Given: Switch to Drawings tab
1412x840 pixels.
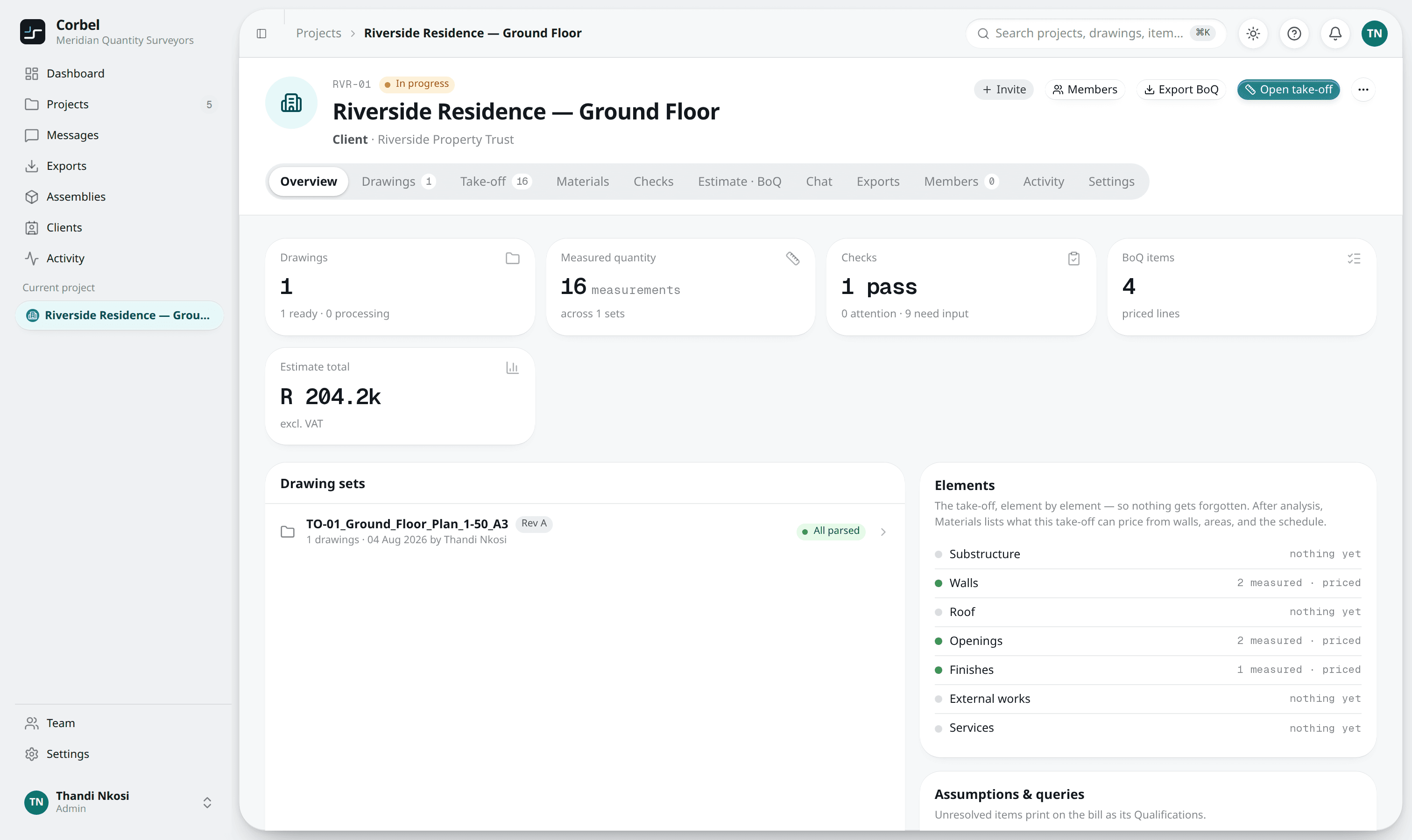Looking at the screenshot, I should point(398,182).
